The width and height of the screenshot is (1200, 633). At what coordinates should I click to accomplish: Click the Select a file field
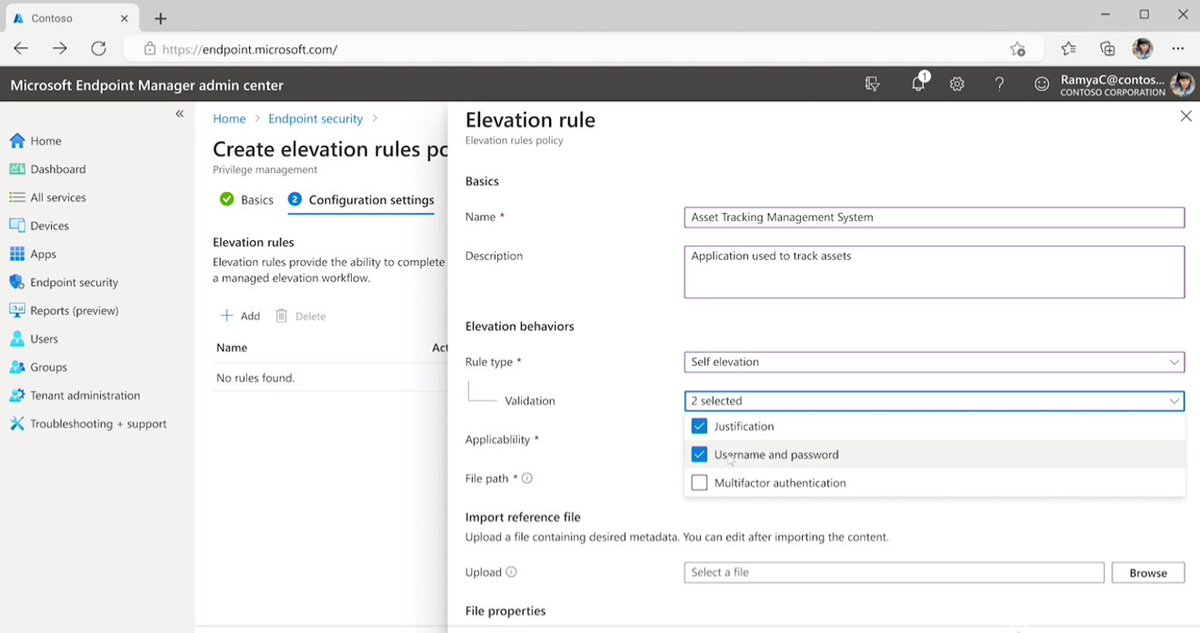(895, 573)
